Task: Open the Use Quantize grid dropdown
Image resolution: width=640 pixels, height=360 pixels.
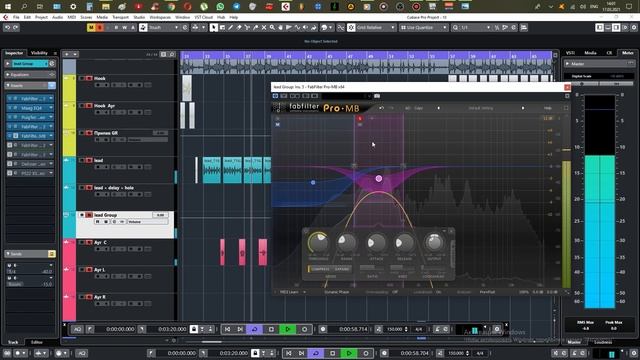Action: click(424, 27)
